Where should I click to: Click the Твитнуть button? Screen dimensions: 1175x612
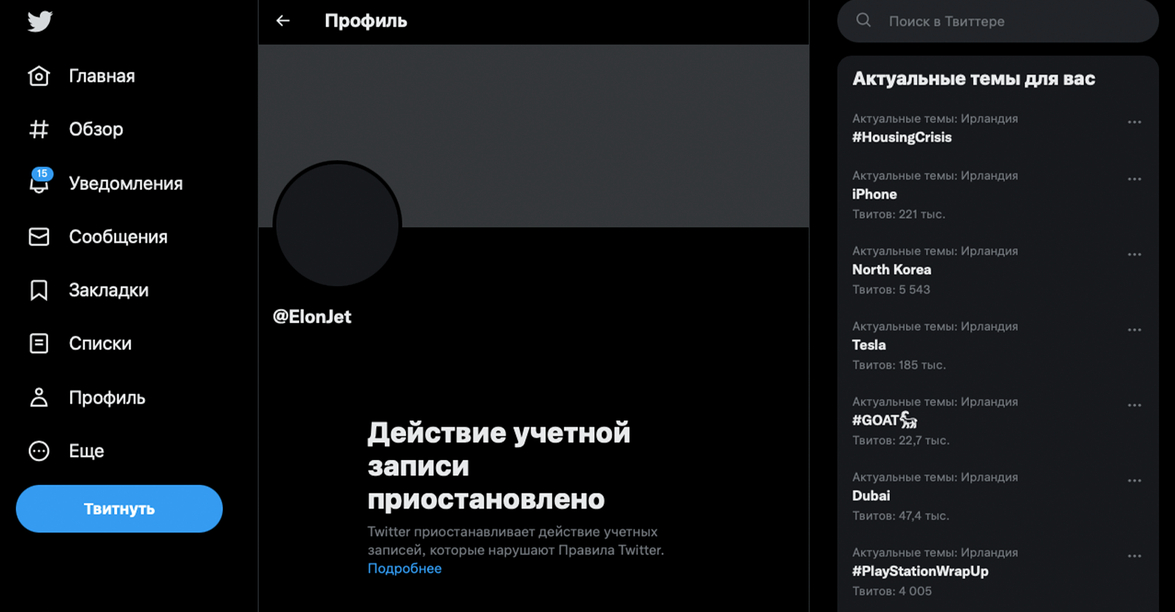pyautogui.click(x=119, y=509)
